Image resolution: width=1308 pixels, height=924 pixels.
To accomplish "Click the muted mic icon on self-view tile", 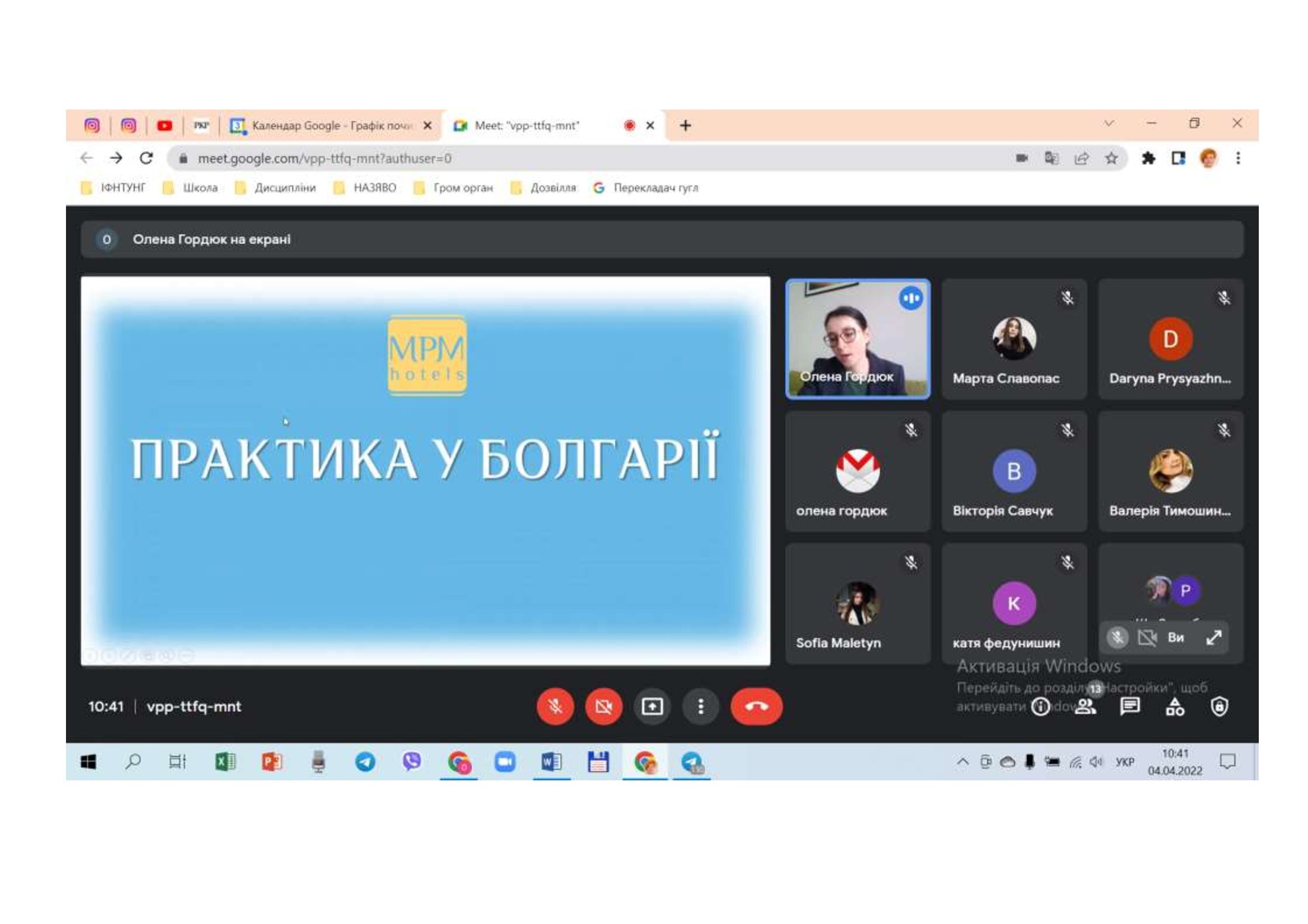I will (x=1117, y=638).
